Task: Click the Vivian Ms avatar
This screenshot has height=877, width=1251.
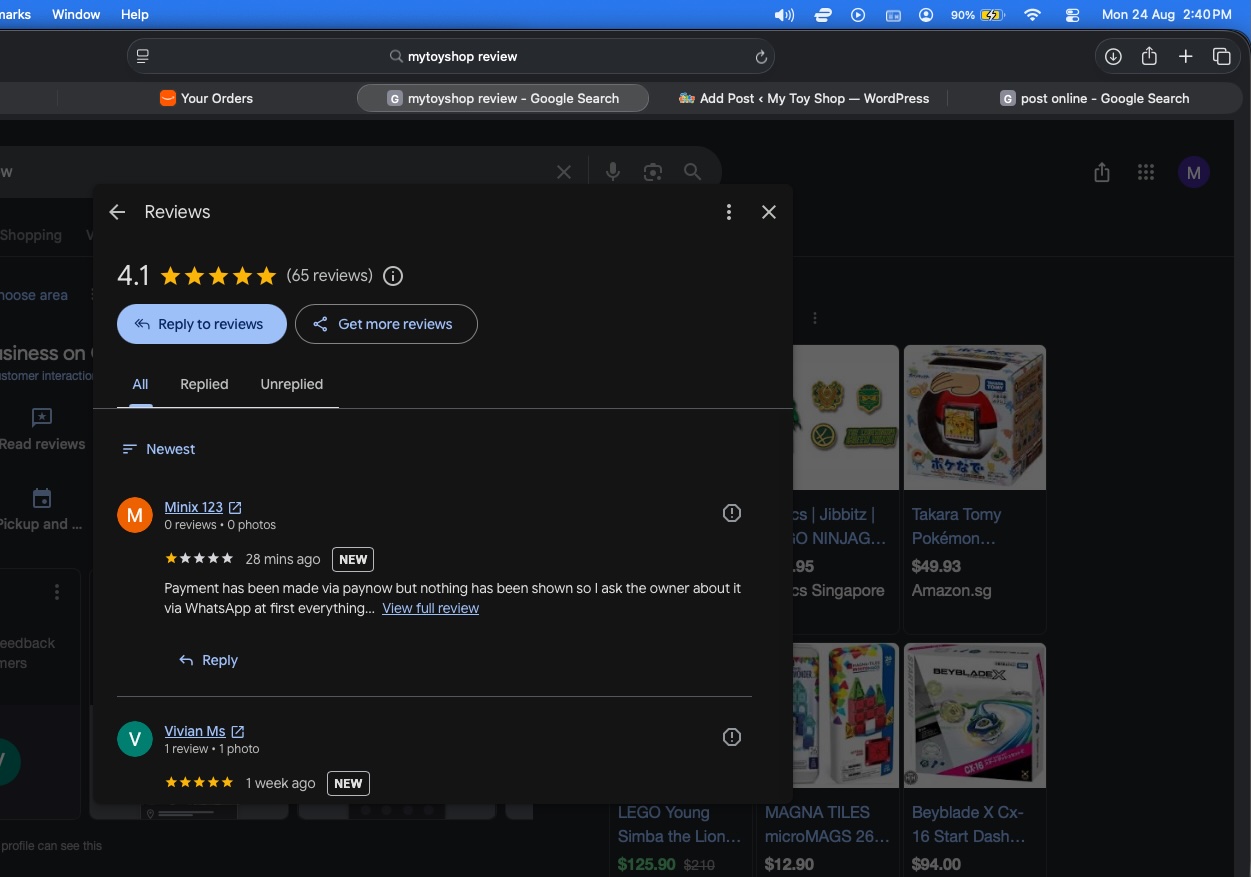Action: (x=135, y=739)
